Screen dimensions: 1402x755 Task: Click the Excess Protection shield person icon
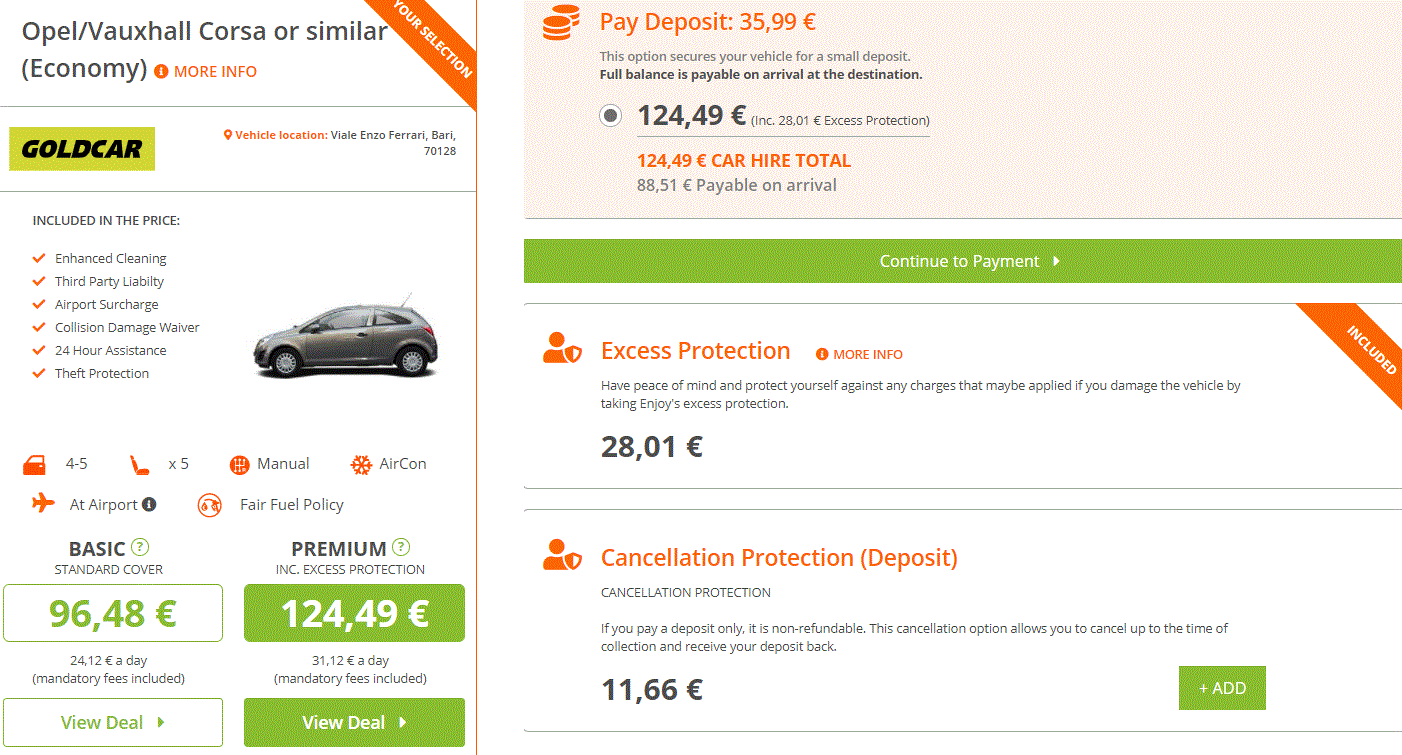coord(562,348)
